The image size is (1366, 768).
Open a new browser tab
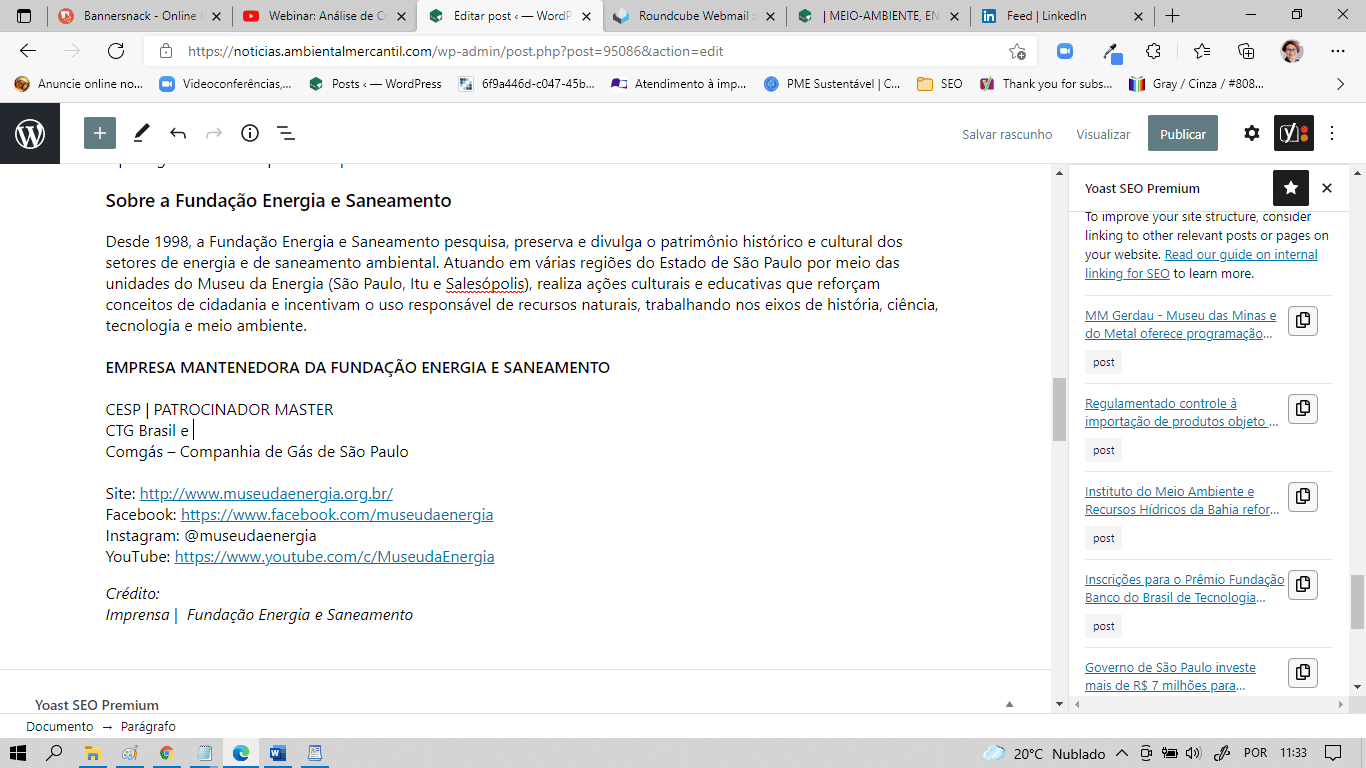coord(1172,16)
